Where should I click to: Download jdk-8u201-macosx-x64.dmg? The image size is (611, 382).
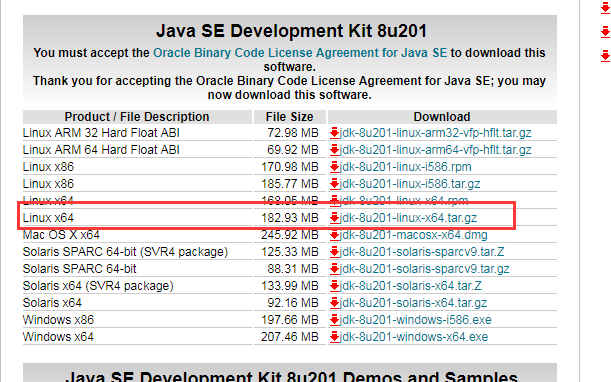[x=413, y=235]
